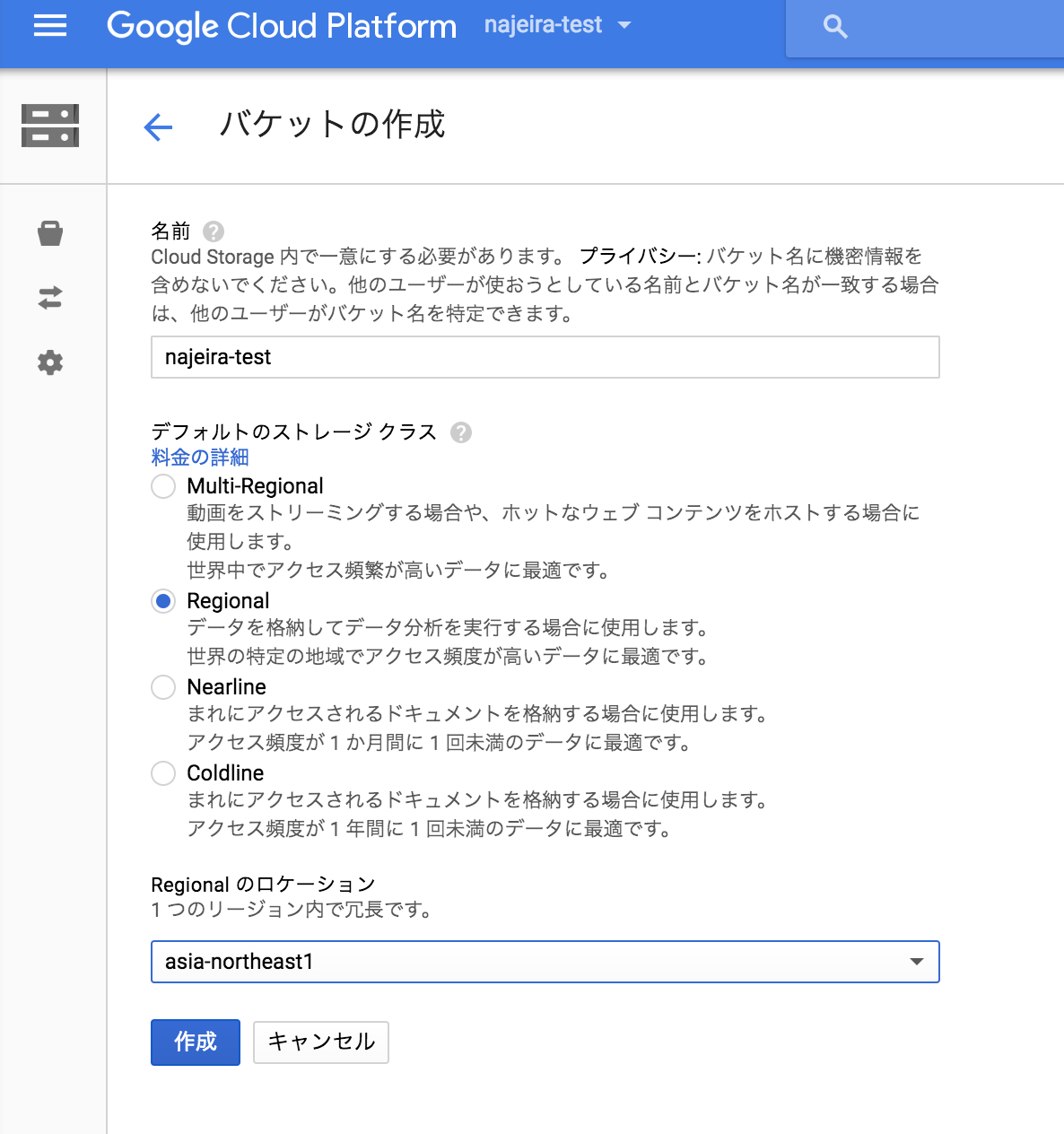Click the キャンセル cancel button
The image size is (1064, 1134).
tap(321, 1042)
